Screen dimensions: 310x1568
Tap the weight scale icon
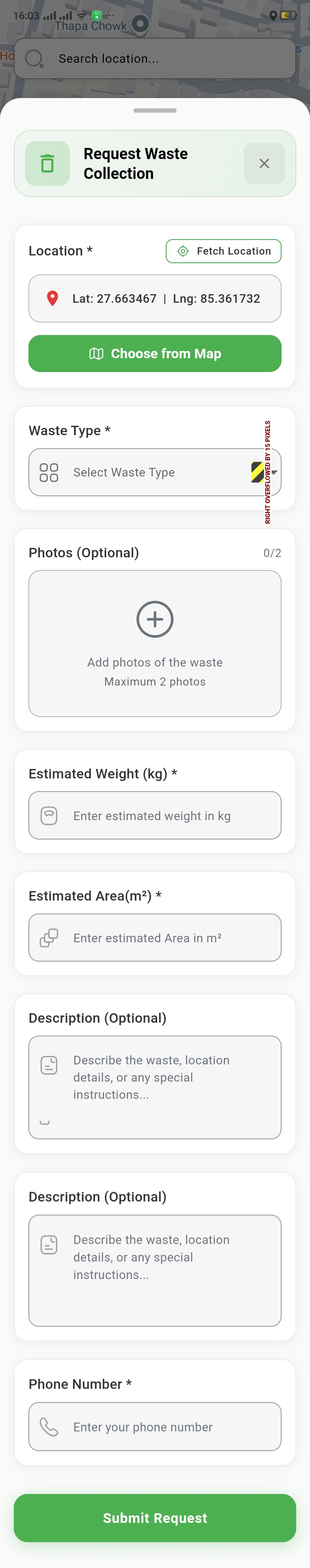click(49, 815)
